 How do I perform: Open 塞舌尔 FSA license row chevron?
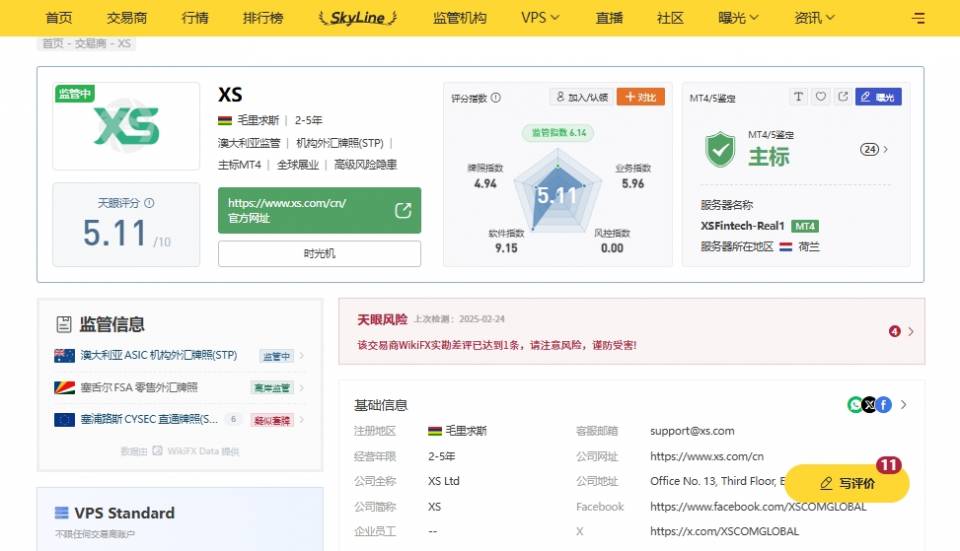301,387
